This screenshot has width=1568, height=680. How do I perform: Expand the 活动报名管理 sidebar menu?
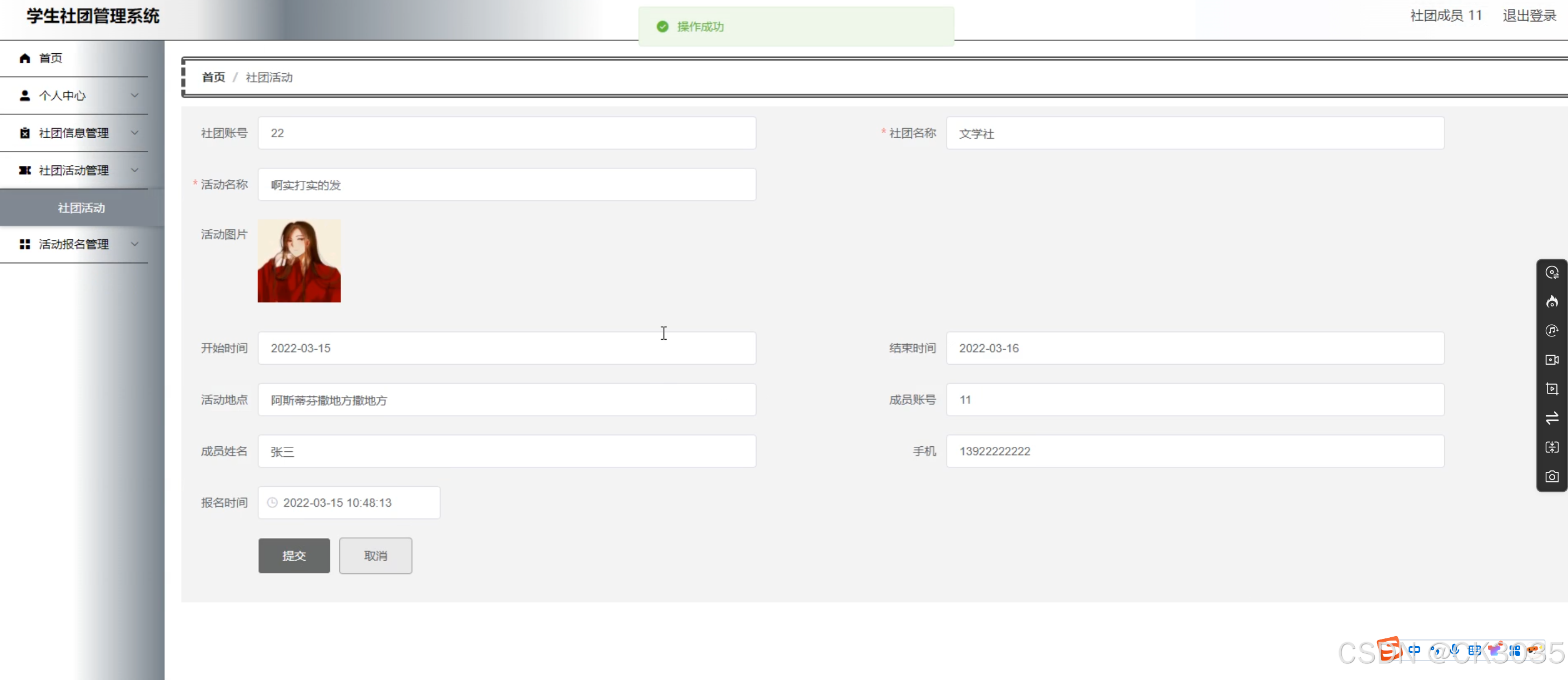(x=74, y=244)
